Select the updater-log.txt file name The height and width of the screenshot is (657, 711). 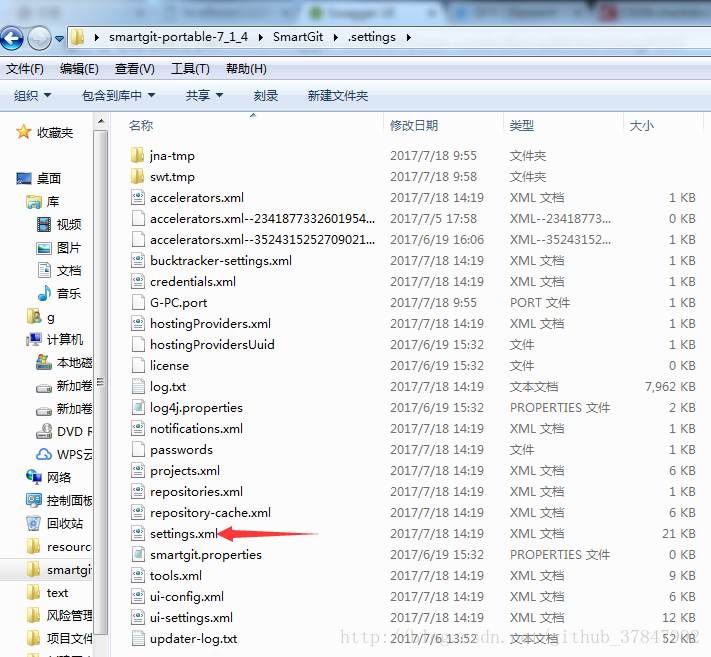click(x=193, y=639)
